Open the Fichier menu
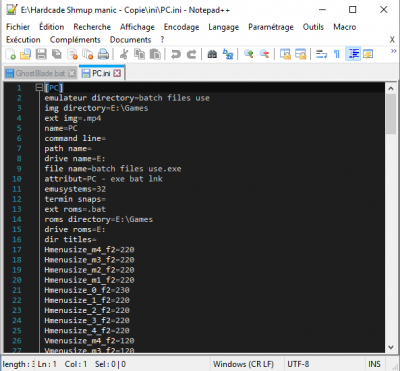This screenshot has width=400, height=371. tap(18, 27)
